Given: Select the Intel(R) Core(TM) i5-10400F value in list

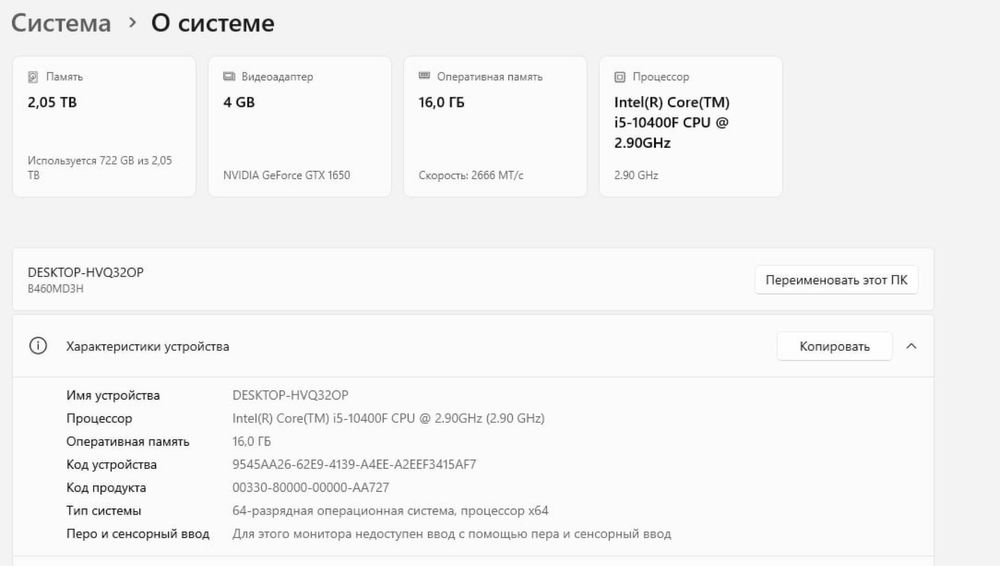Looking at the screenshot, I should pyautogui.click(x=388, y=419).
